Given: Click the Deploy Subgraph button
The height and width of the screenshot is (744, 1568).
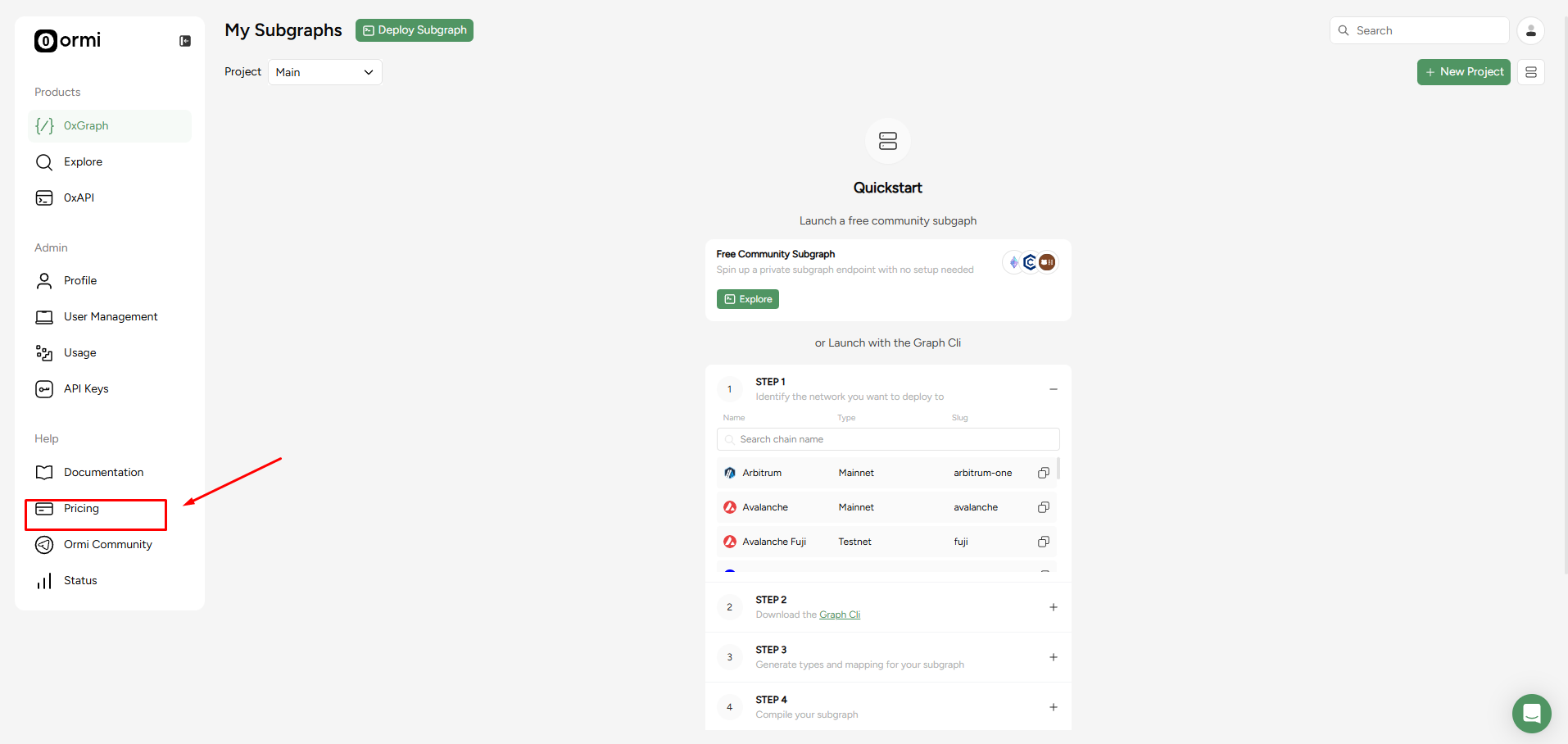Looking at the screenshot, I should pyautogui.click(x=414, y=29).
